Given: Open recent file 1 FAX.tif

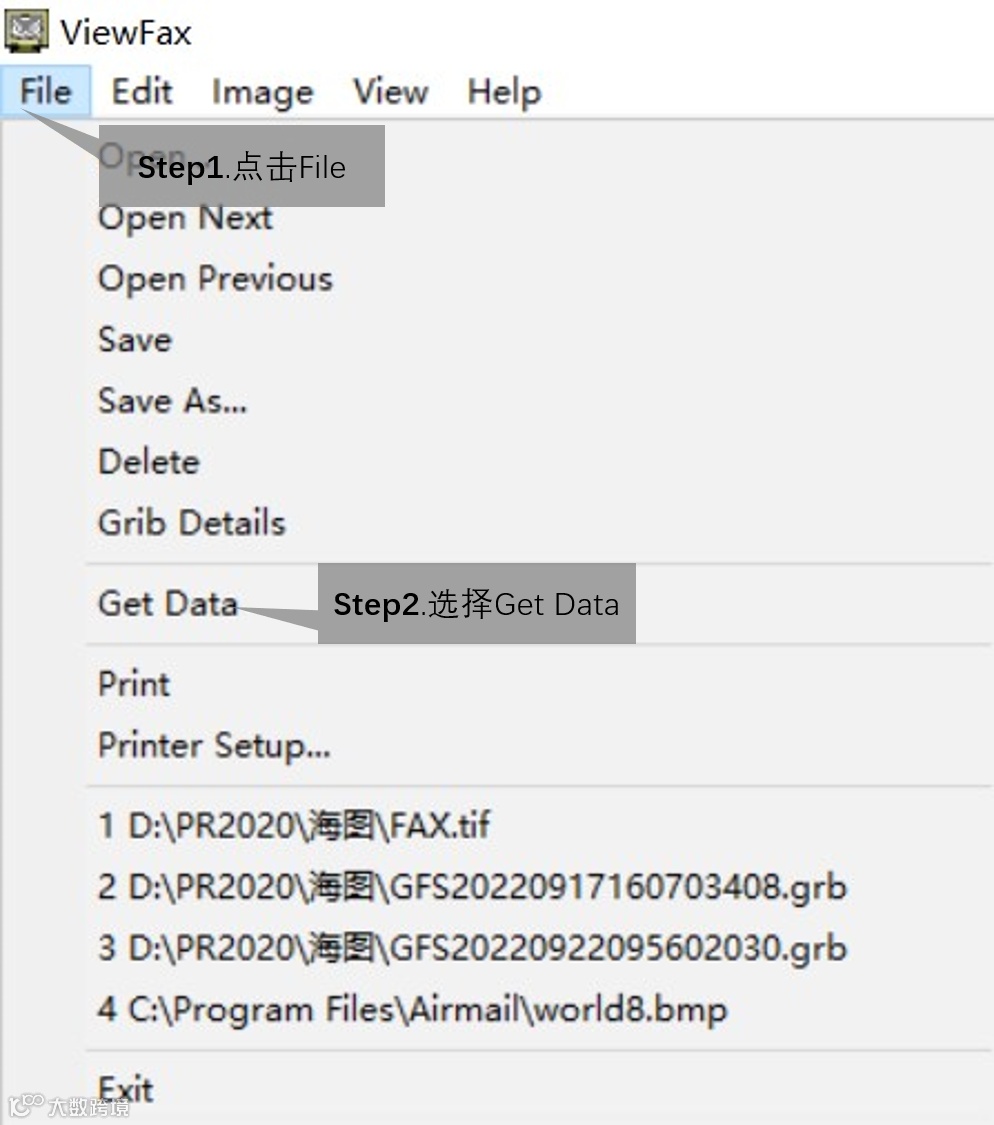Looking at the screenshot, I should coord(294,825).
